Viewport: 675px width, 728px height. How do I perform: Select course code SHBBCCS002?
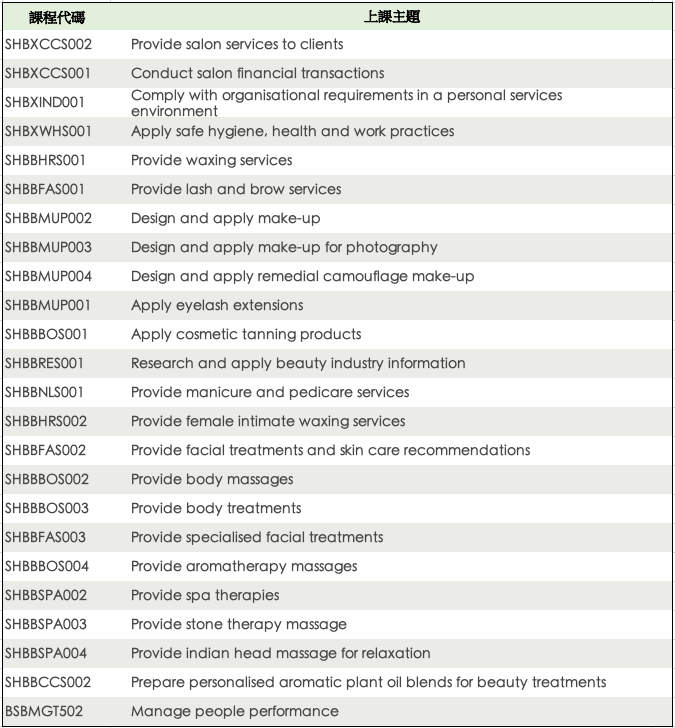click(48, 682)
